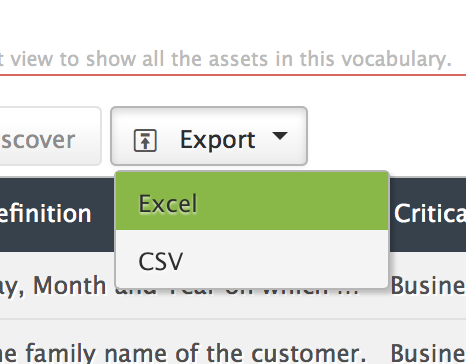
Task: Click the 'show all the assets' hint text
Action: point(177,59)
